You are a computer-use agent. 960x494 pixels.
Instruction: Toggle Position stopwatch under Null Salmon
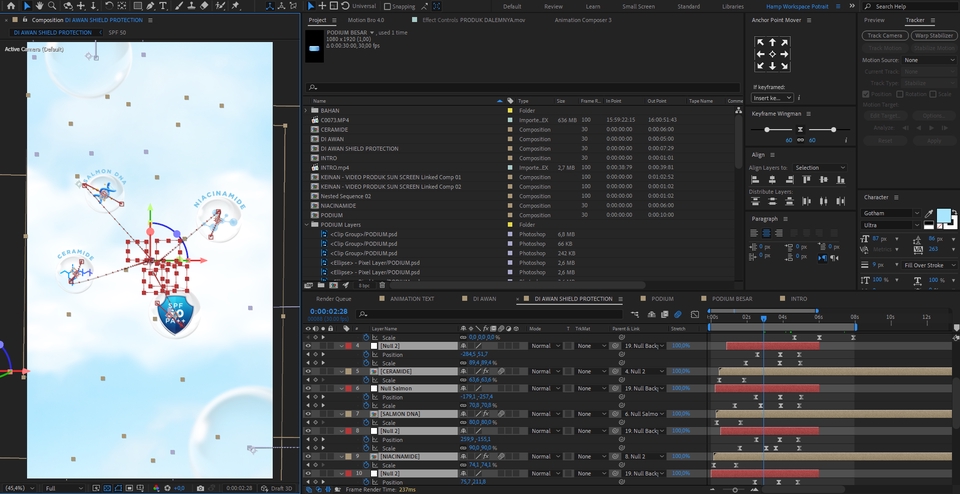click(x=366, y=397)
